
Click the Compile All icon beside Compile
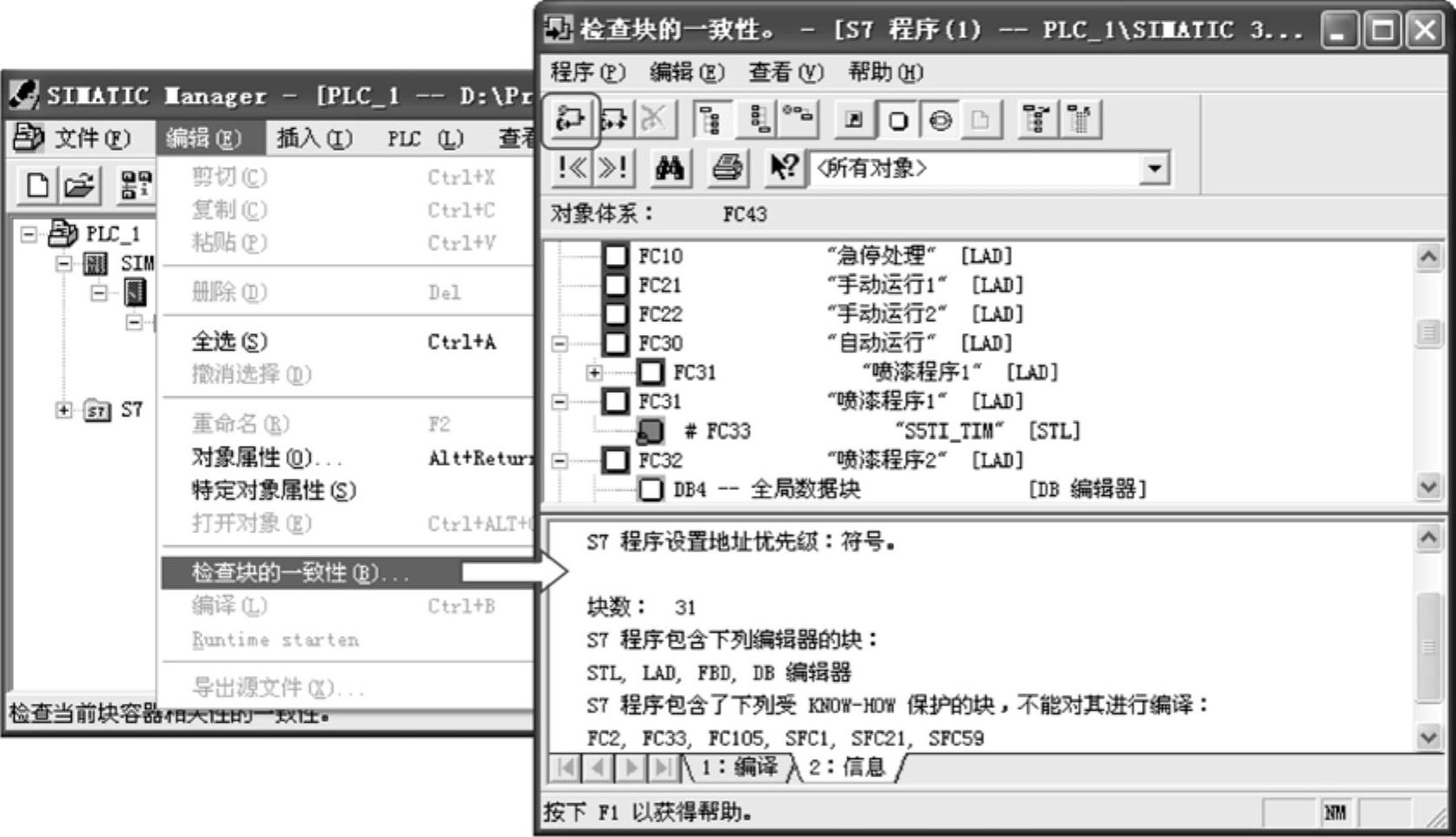click(x=613, y=119)
